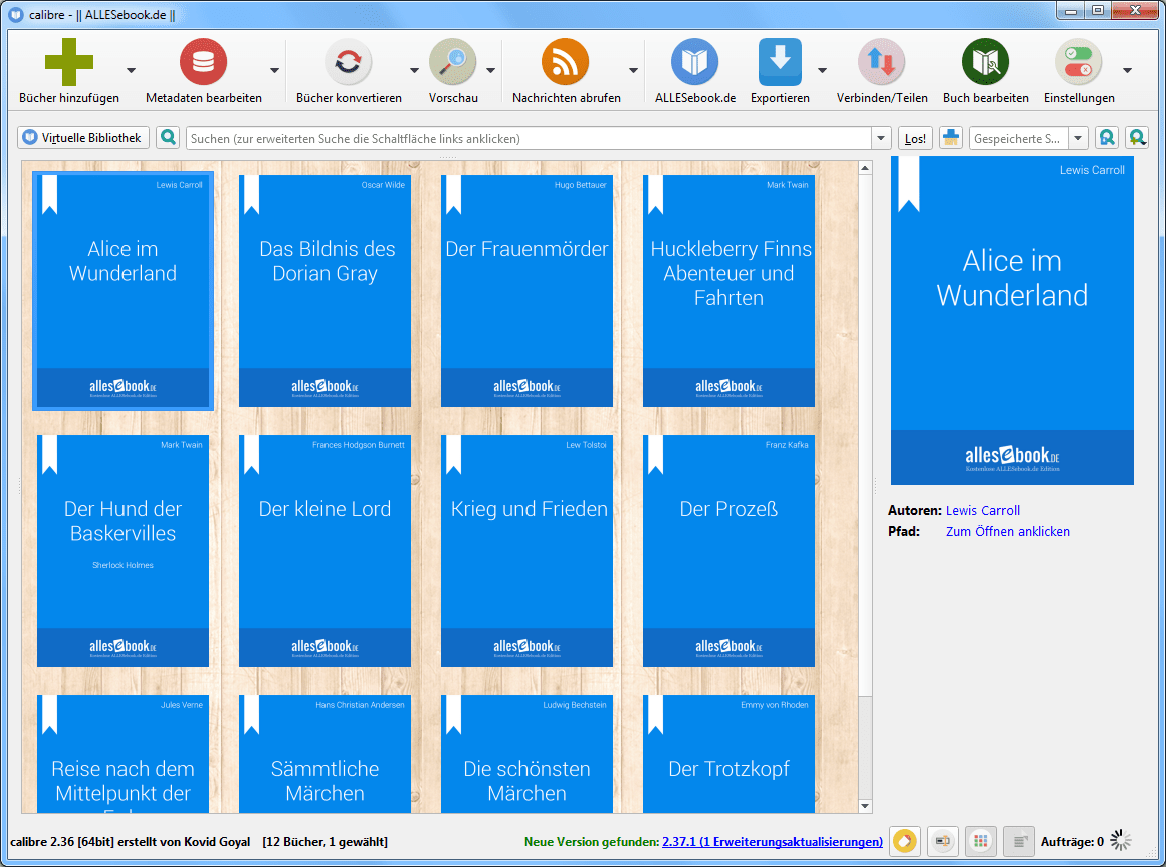The image size is (1166, 867).
Task: Open the ALLESebook.de store icon
Action: tap(695, 62)
